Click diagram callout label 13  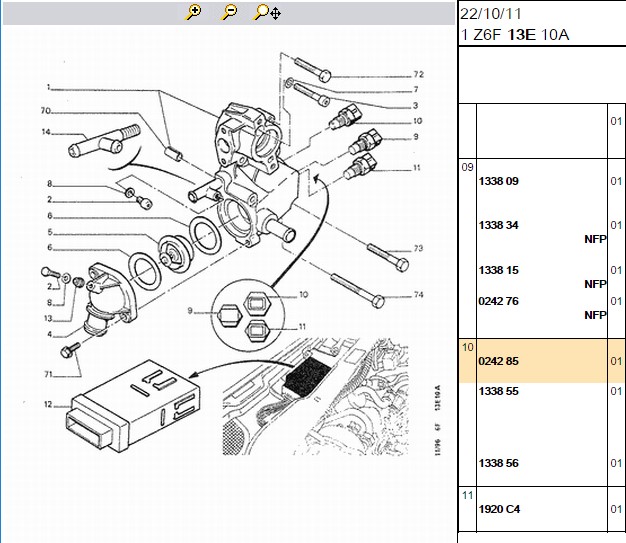tap(48, 318)
